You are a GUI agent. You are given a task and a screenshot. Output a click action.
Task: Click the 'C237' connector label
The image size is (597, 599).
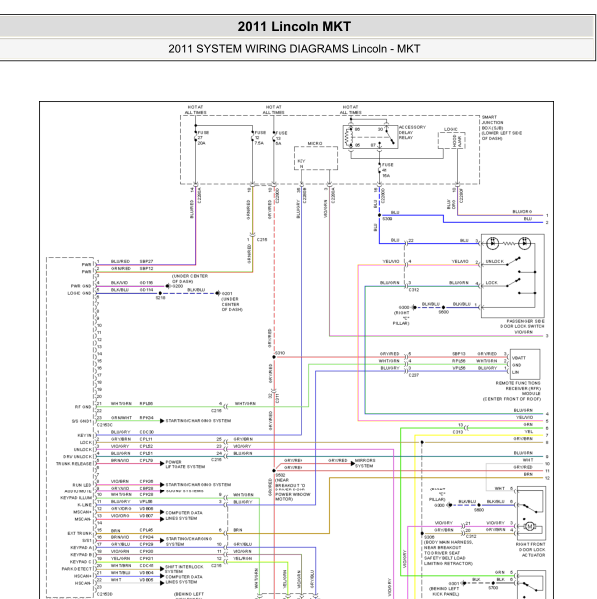414,376
